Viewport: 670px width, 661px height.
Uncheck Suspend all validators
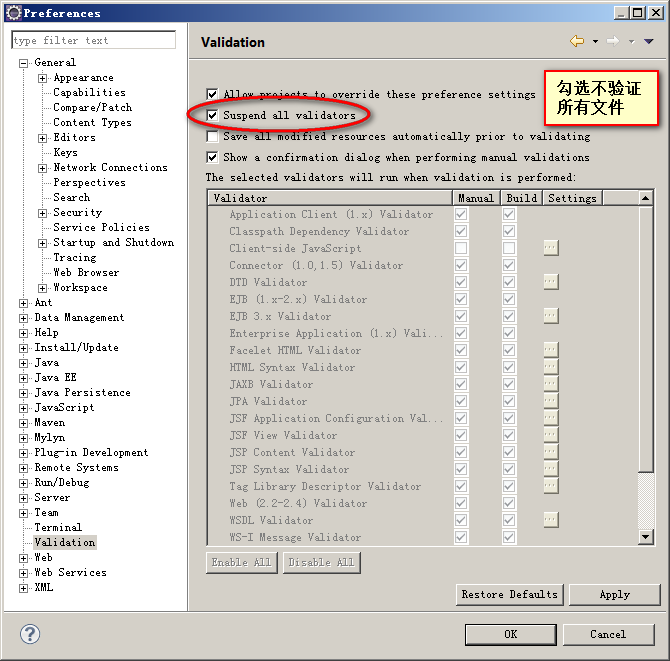pos(212,115)
